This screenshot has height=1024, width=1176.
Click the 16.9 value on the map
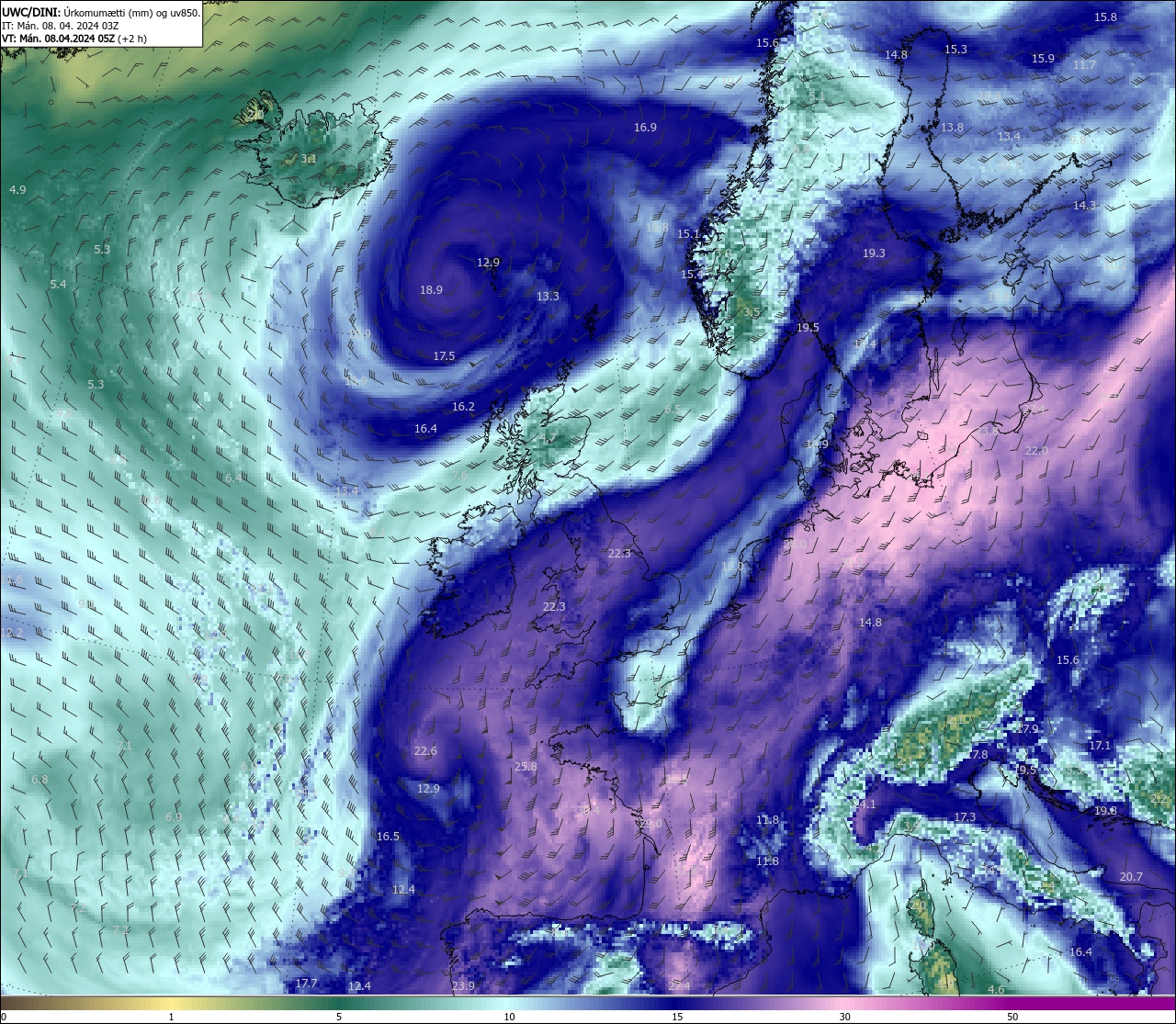pyautogui.click(x=645, y=127)
